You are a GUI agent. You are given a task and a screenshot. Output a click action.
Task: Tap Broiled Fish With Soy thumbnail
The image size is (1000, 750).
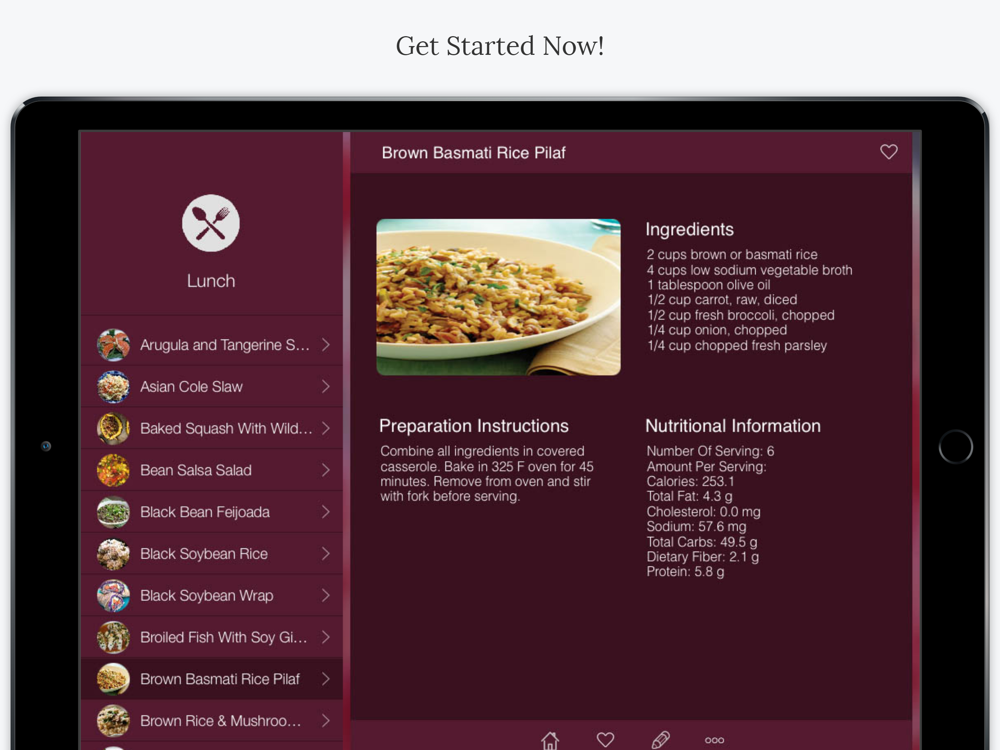tap(114, 637)
